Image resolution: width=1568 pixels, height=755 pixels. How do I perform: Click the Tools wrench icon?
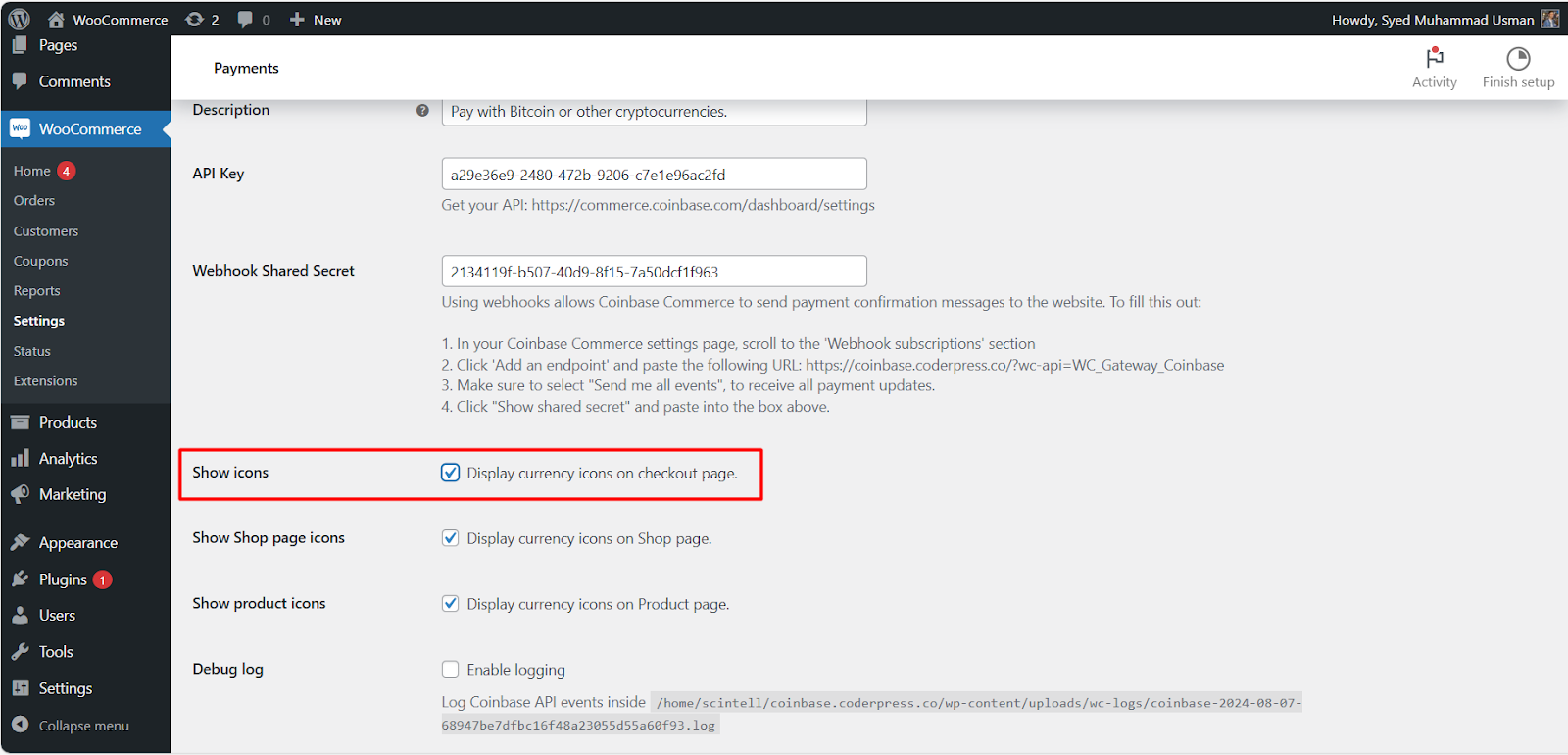[x=20, y=652]
